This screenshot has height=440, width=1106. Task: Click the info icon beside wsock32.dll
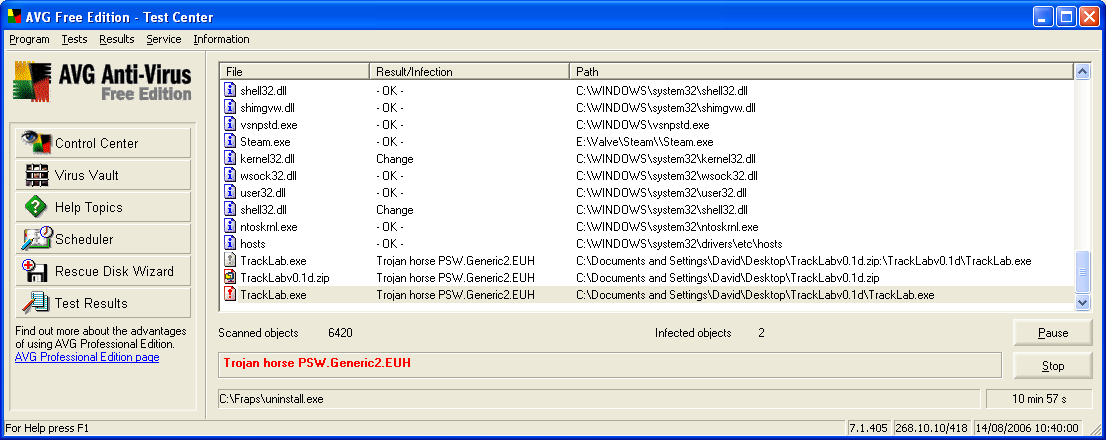pos(230,175)
